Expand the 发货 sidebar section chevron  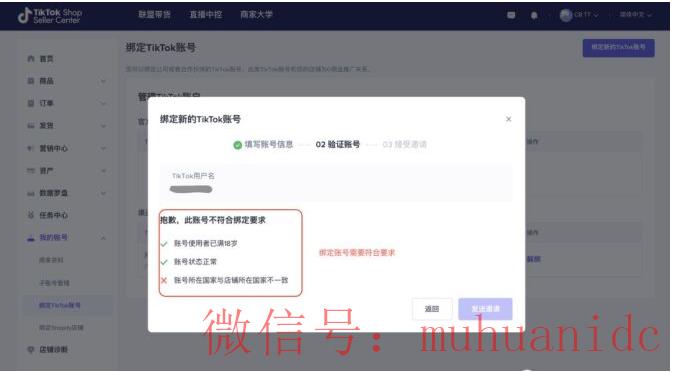tap(103, 126)
